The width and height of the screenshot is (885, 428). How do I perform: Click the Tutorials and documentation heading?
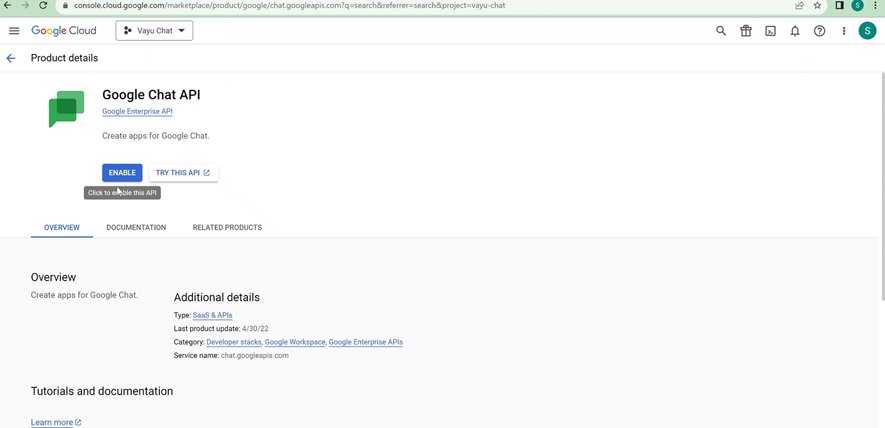click(x=102, y=391)
